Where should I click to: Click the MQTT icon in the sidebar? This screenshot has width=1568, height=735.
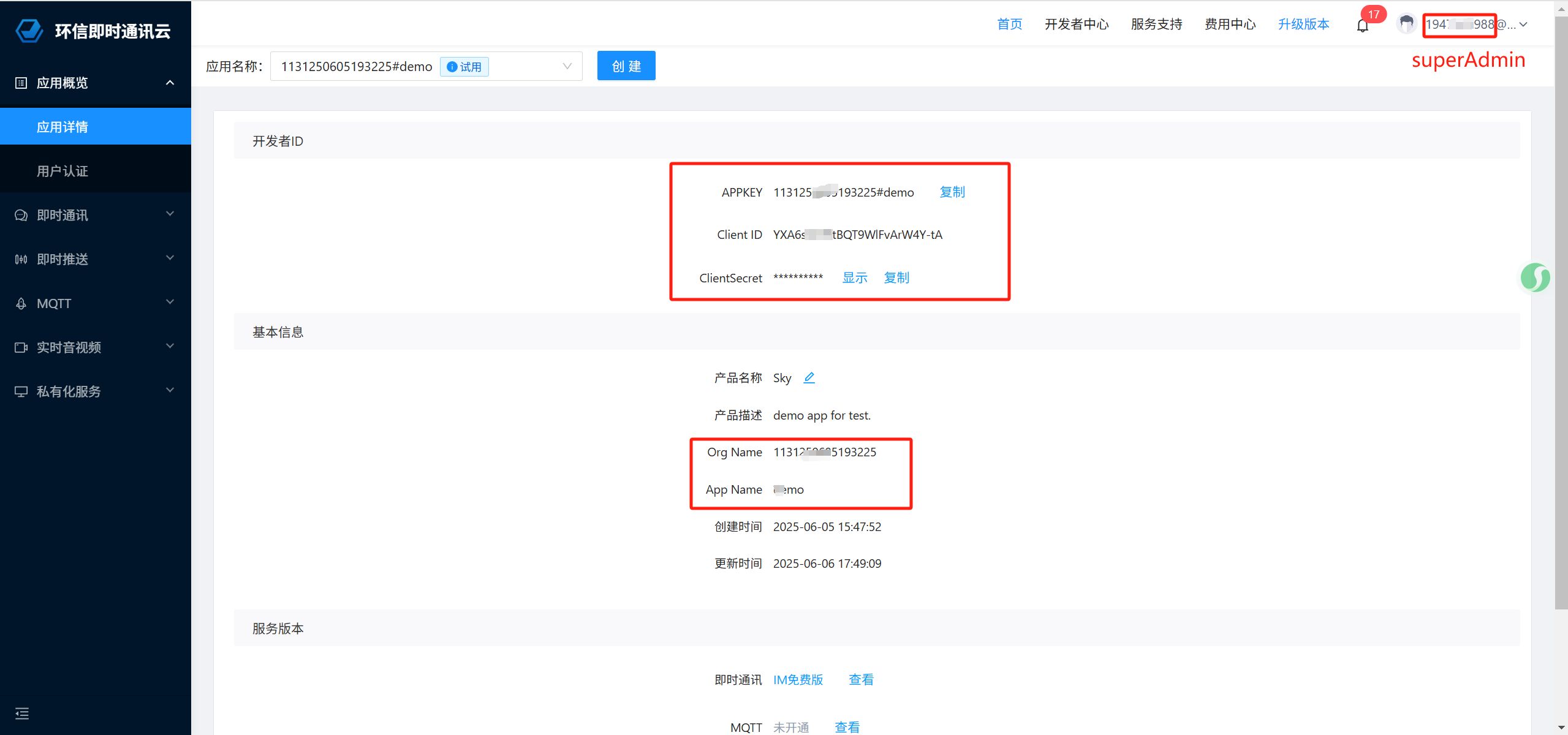click(21, 304)
